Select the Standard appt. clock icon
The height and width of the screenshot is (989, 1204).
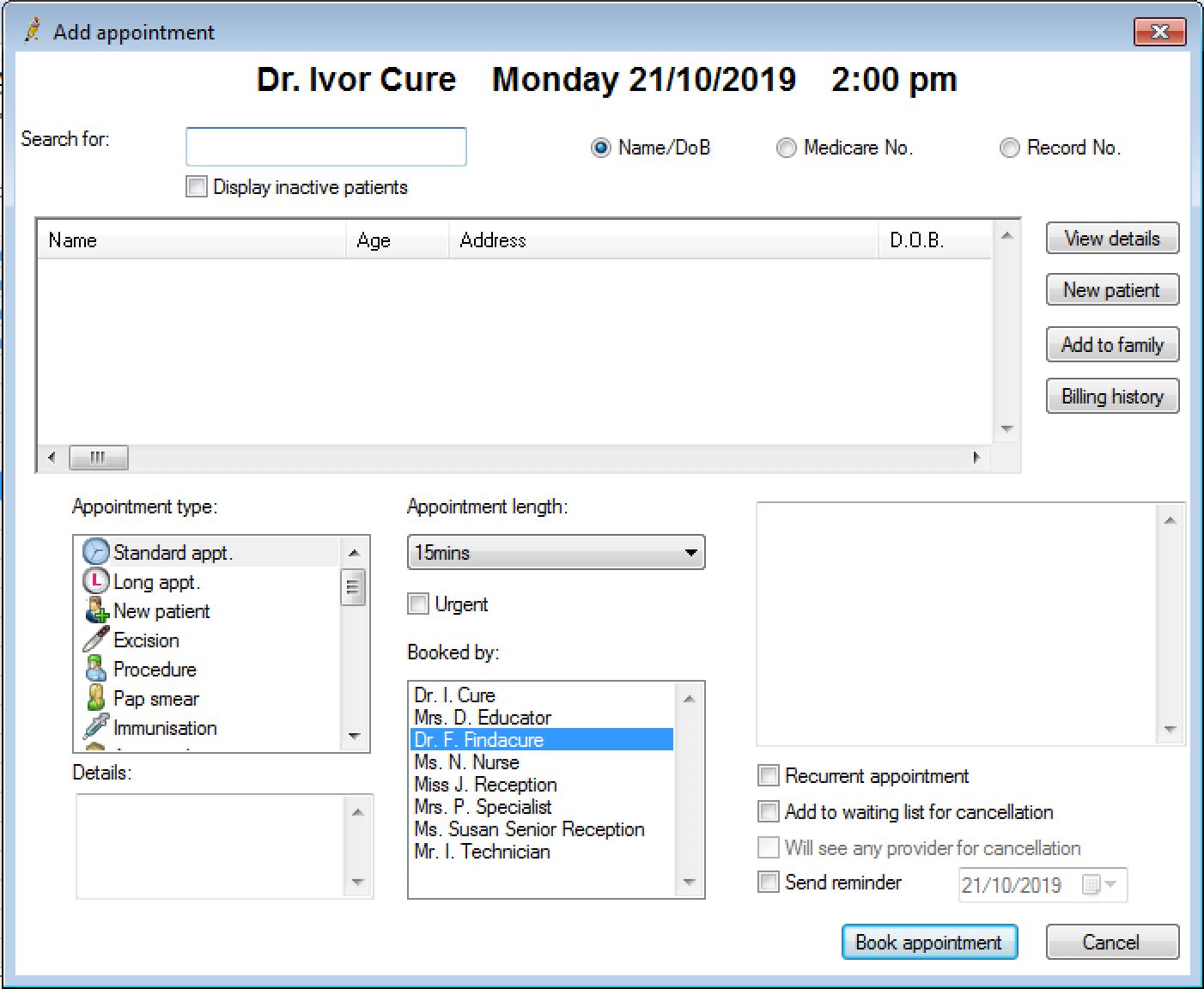tap(95, 552)
